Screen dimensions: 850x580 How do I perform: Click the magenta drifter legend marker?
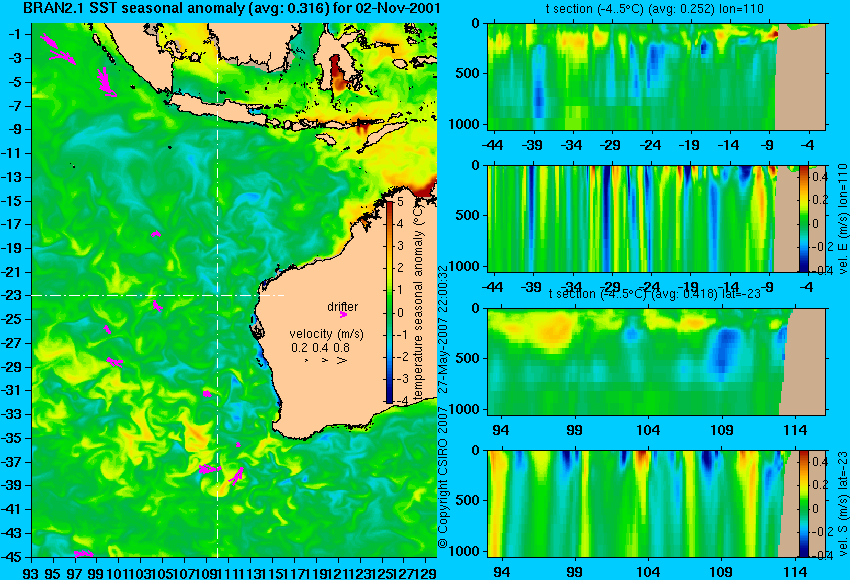tap(343, 314)
